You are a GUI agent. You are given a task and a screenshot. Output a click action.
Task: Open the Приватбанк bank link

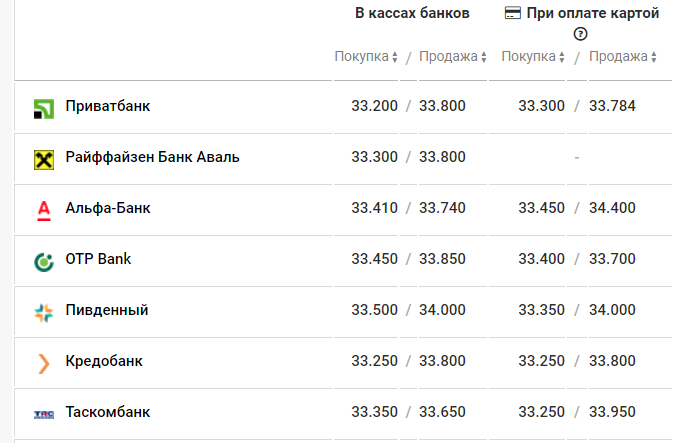[x=108, y=106]
